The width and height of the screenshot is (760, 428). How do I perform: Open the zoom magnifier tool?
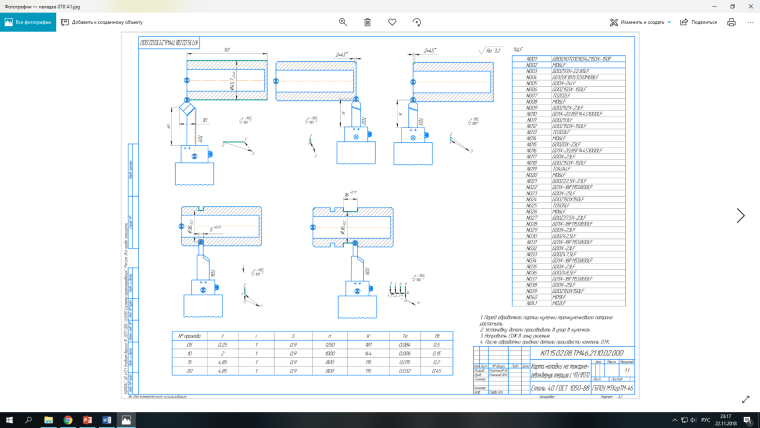point(343,22)
